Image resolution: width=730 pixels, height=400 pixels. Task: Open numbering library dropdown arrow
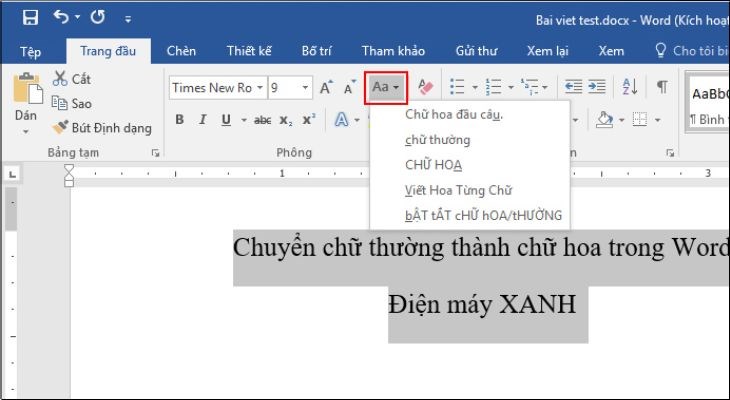click(511, 87)
